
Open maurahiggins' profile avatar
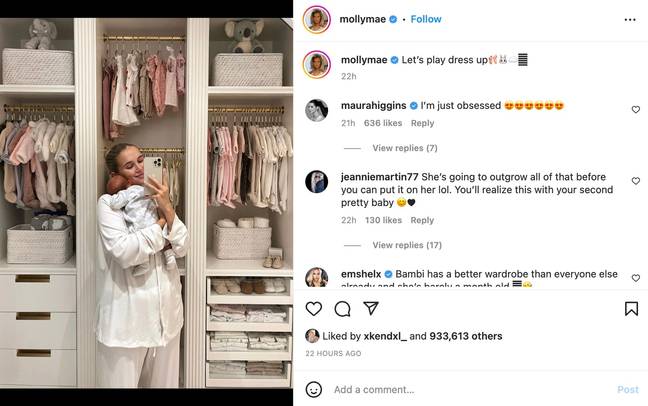tap(317, 110)
